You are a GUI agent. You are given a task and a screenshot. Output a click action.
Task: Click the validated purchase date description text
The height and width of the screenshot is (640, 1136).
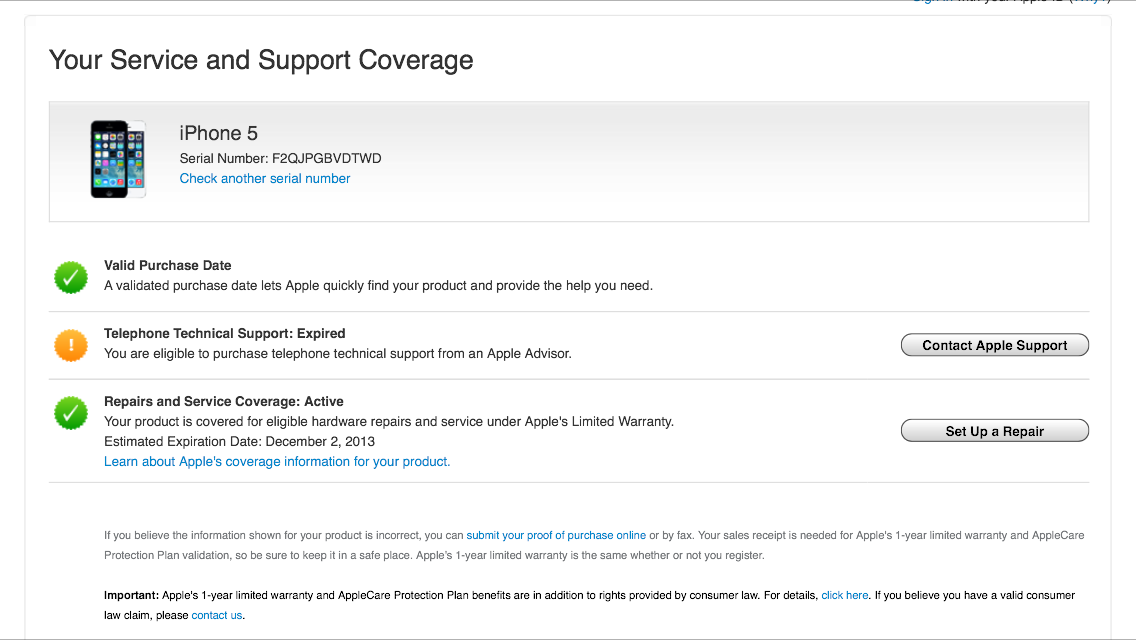pos(378,286)
